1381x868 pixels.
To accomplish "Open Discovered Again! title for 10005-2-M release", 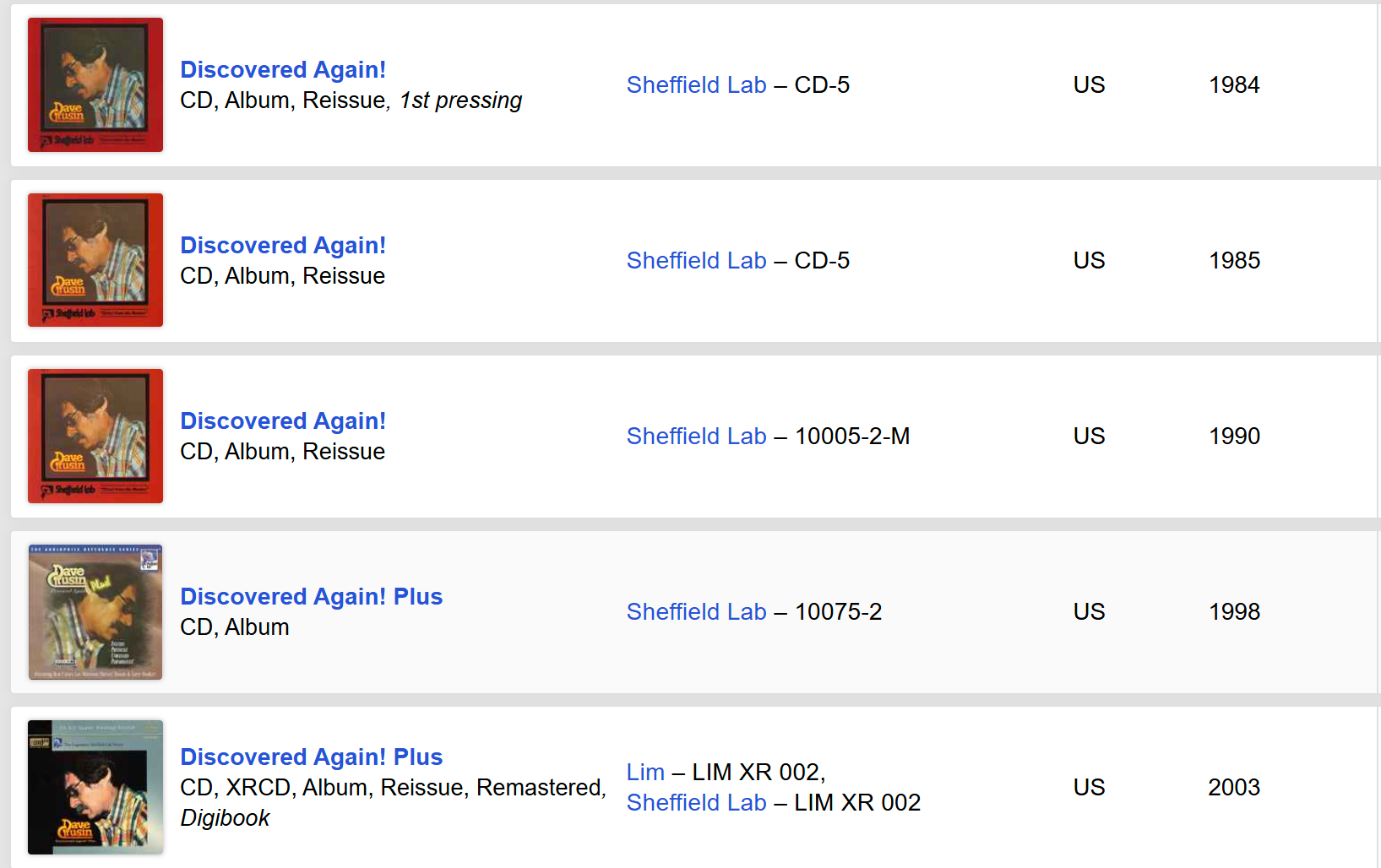I will point(283,420).
